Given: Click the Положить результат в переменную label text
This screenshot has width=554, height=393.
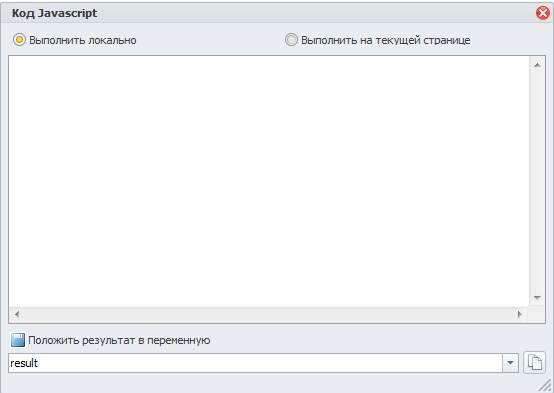Looking at the screenshot, I should [119, 340].
